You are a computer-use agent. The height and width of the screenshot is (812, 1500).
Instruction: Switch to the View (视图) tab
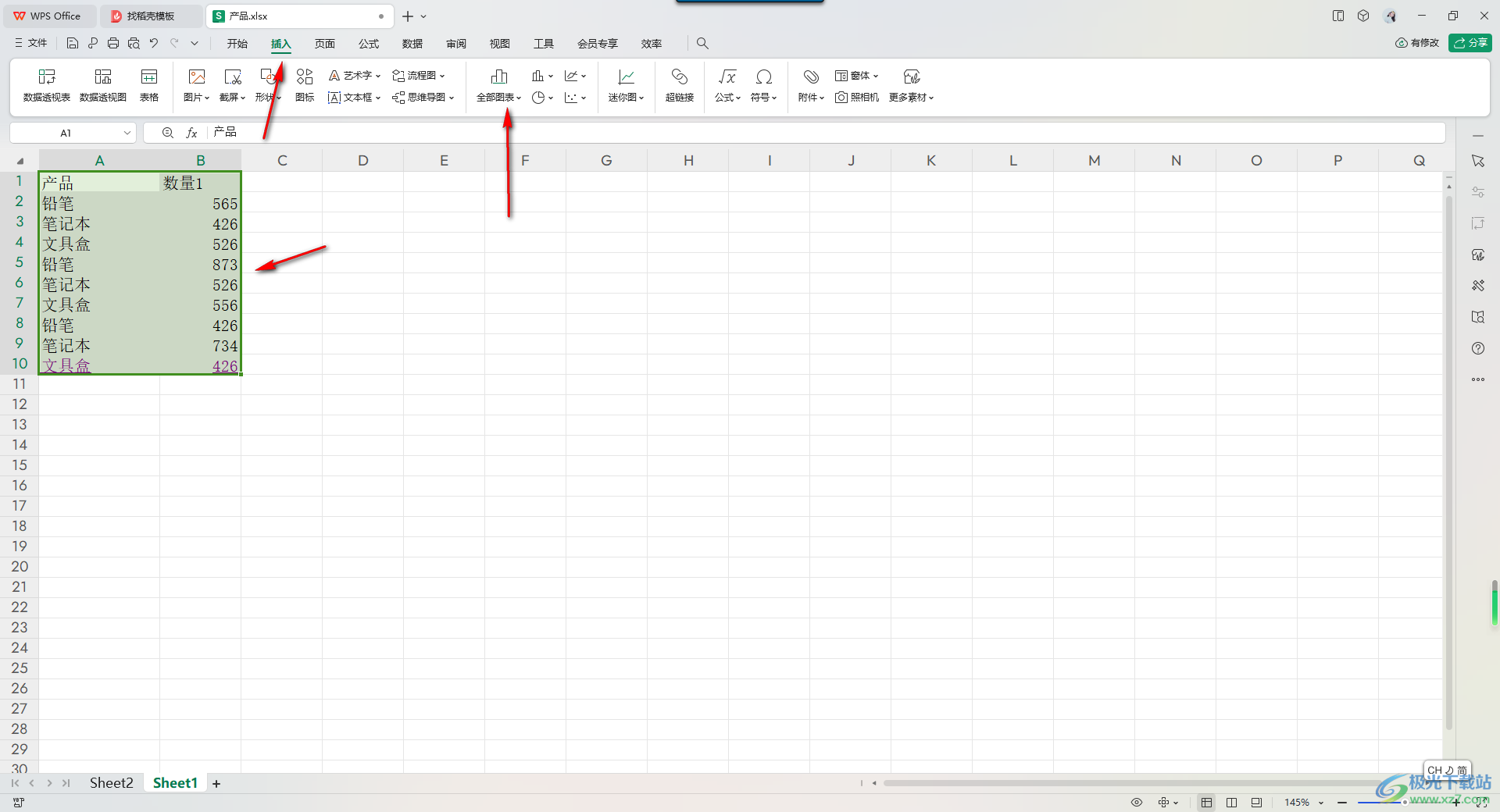coord(500,44)
